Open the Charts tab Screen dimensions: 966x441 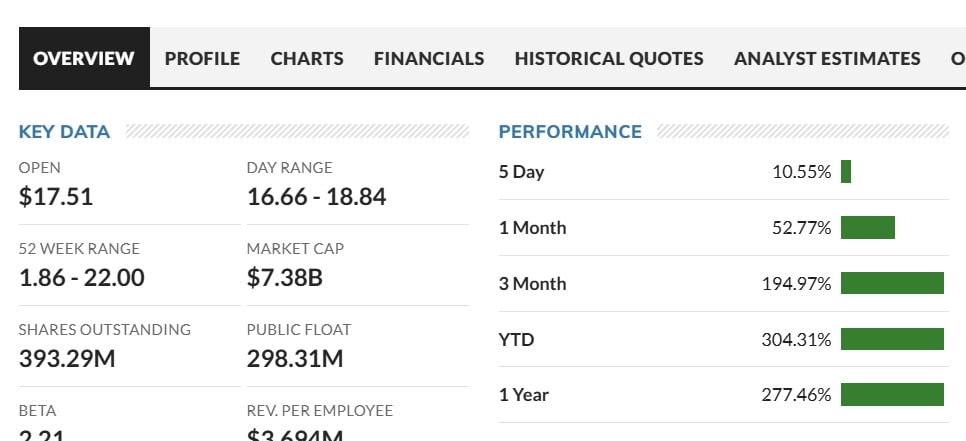tap(307, 58)
